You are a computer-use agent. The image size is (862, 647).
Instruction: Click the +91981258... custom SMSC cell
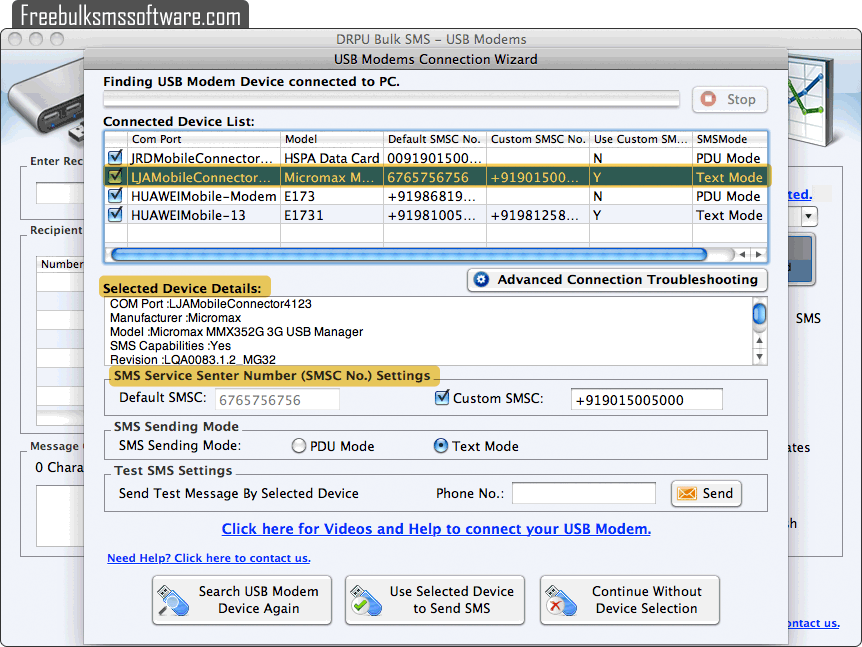pyautogui.click(x=538, y=215)
